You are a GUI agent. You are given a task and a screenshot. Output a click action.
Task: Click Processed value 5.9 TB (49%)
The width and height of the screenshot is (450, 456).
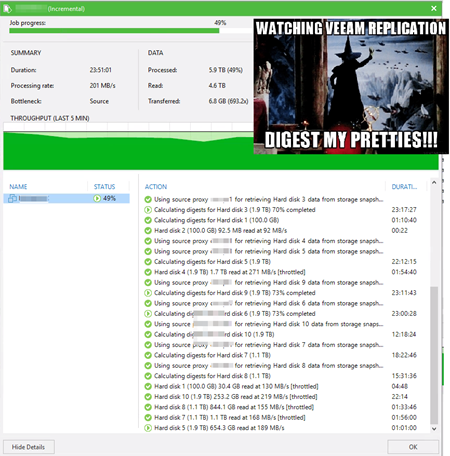tap(226, 70)
